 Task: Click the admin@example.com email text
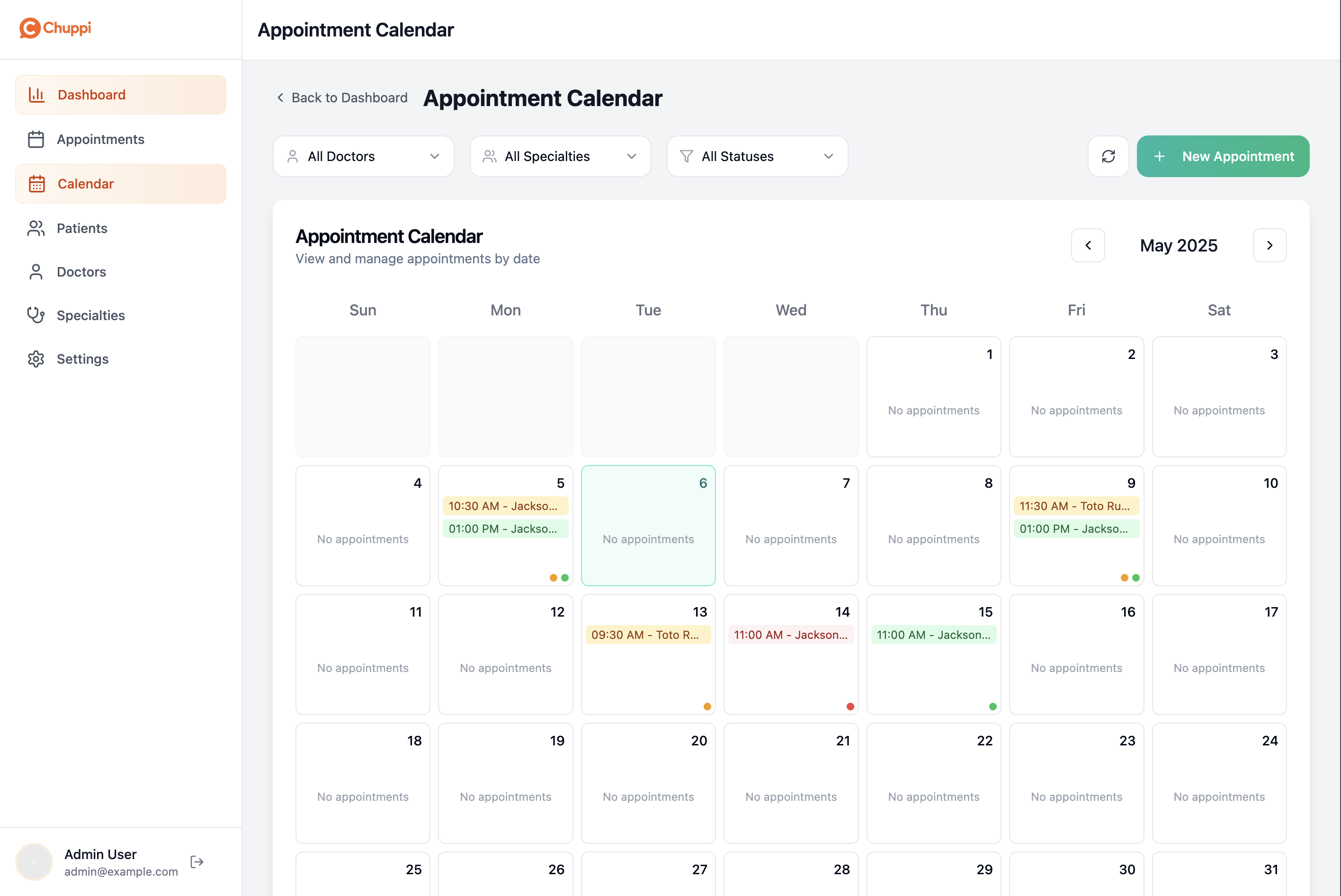point(121,871)
